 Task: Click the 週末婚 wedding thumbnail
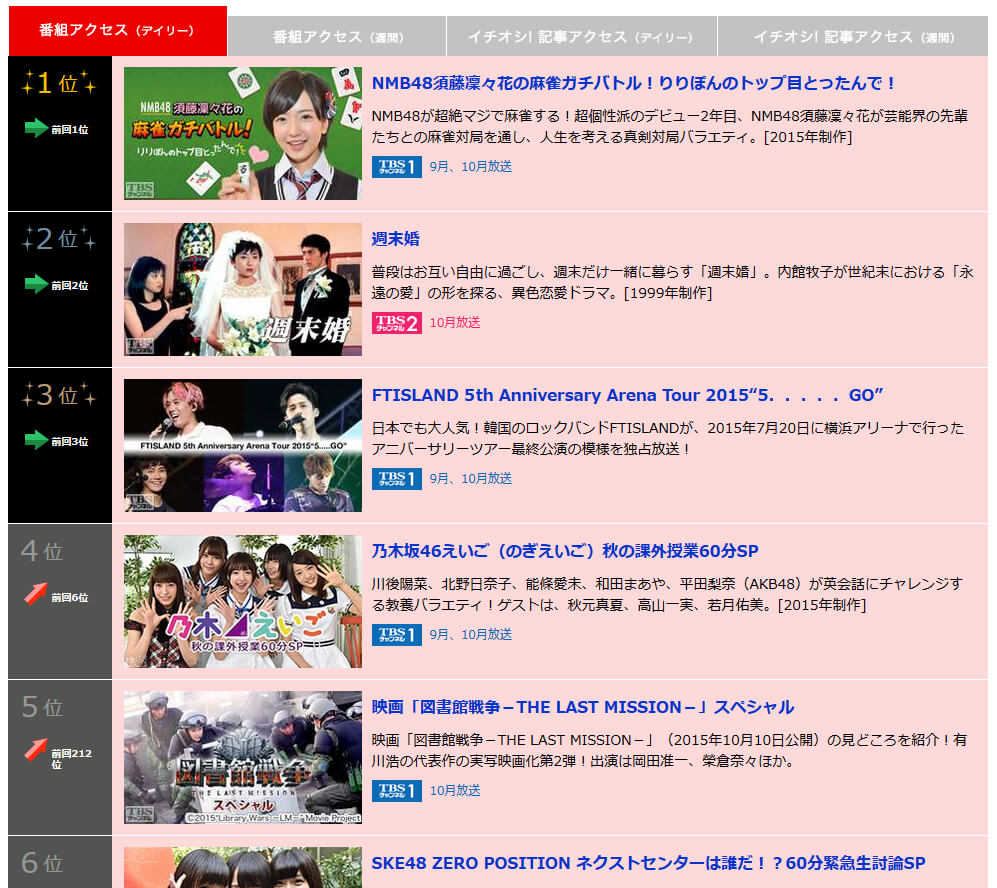tap(243, 289)
